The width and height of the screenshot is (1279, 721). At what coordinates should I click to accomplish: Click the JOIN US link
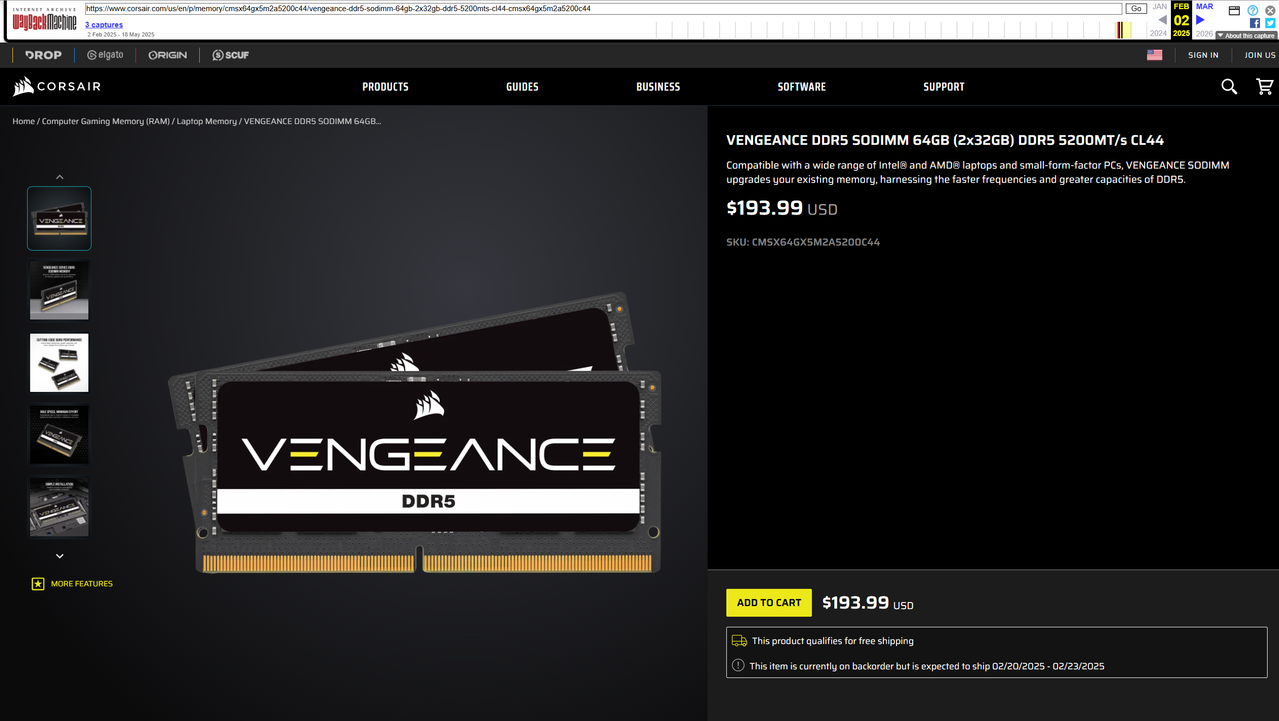point(1260,55)
